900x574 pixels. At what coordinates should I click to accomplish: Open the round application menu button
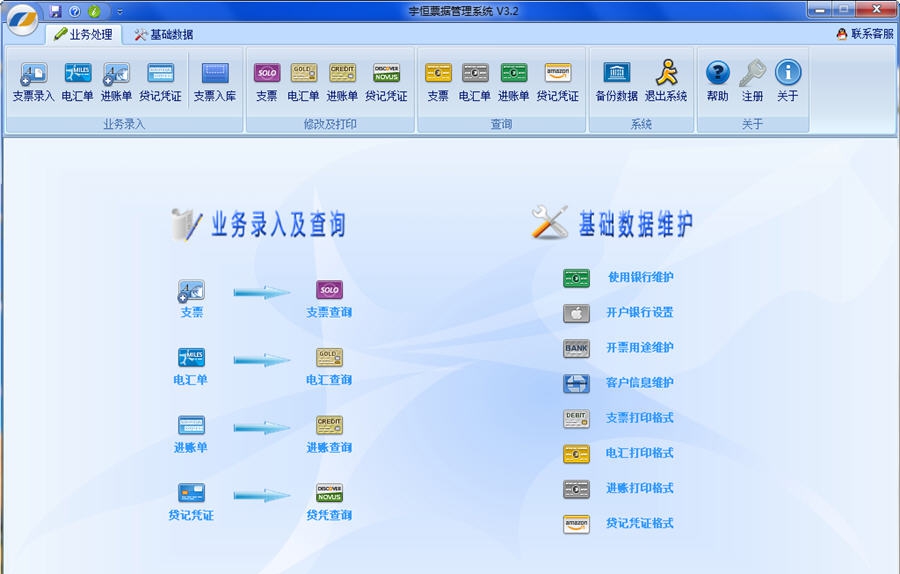click(x=22, y=20)
